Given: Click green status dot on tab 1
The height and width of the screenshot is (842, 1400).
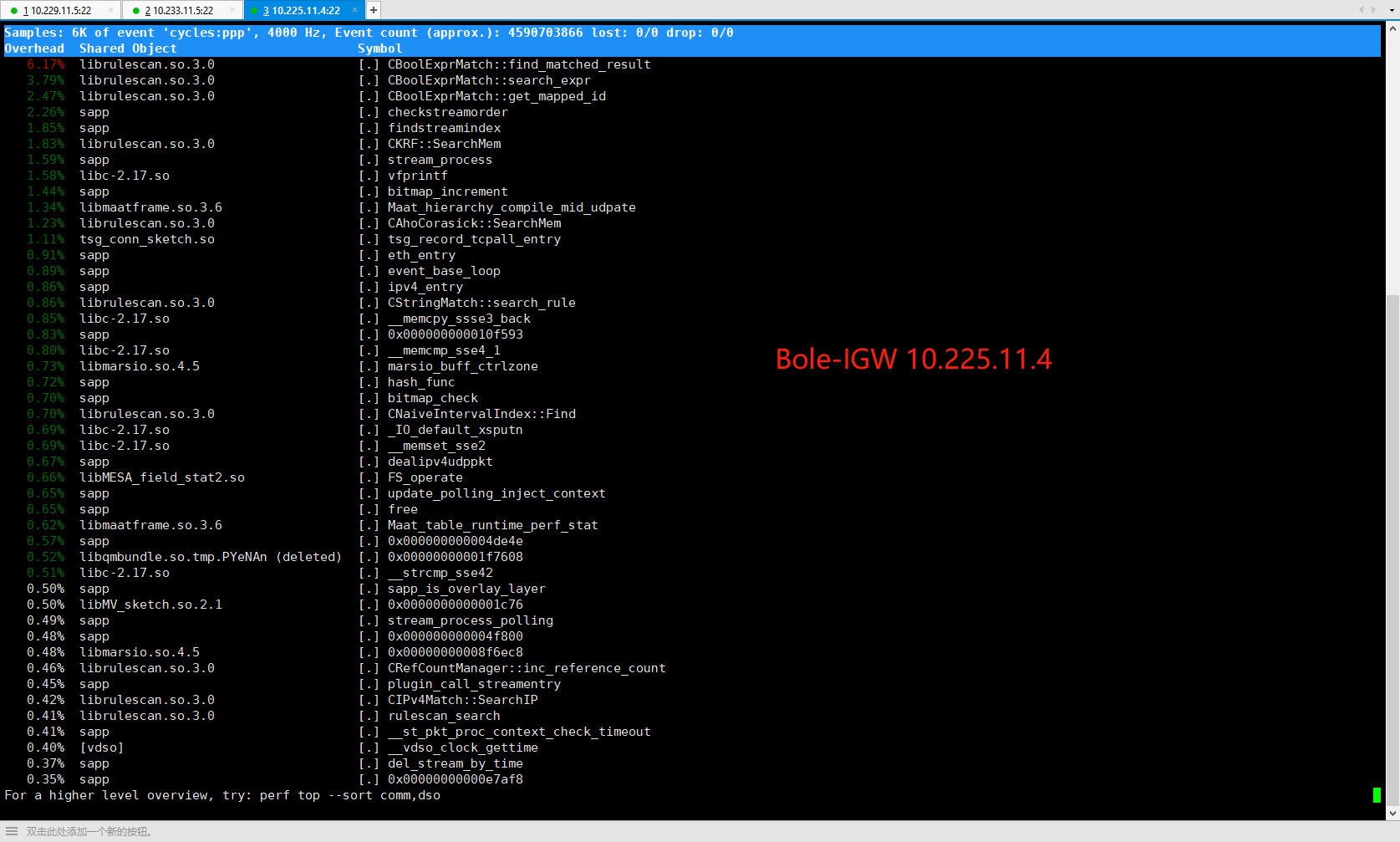Looking at the screenshot, I should pyautogui.click(x=14, y=11).
